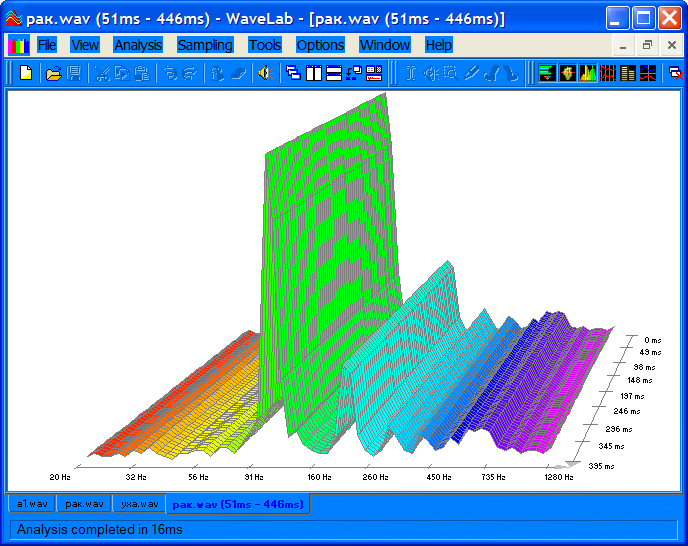Minimize the inner document window
688x546 pixels.
coord(623,45)
